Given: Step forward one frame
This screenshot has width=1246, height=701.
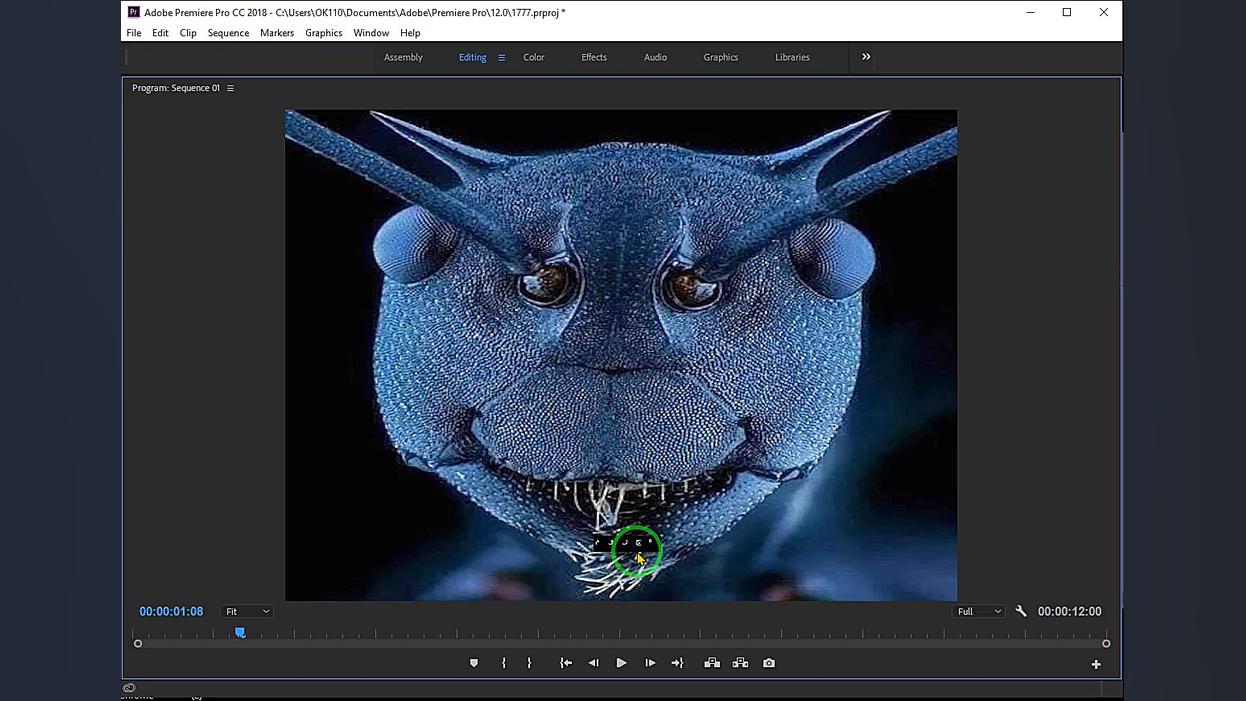Looking at the screenshot, I should (650, 663).
